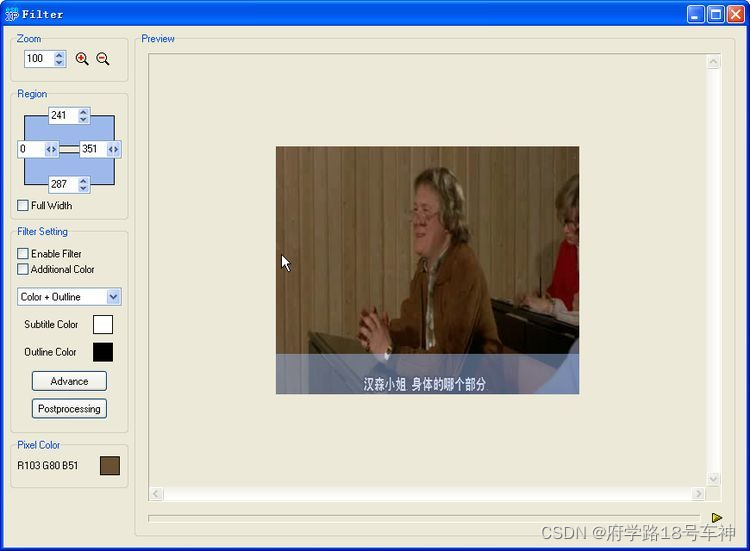Click the preview scrollbar up arrow

(x=713, y=62)
